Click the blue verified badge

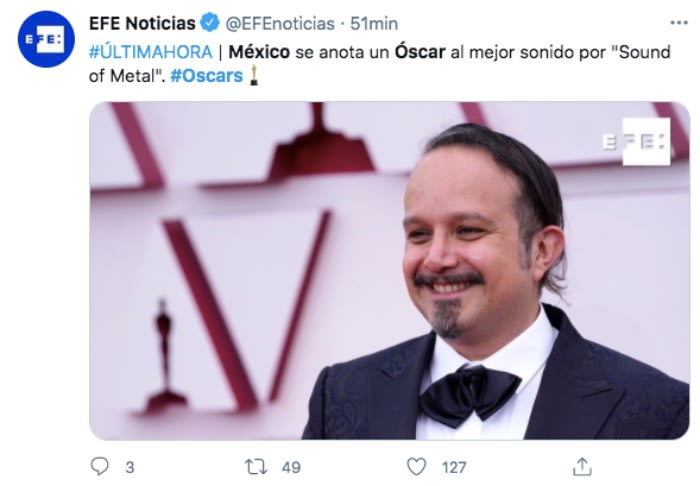tap(209, 23)
